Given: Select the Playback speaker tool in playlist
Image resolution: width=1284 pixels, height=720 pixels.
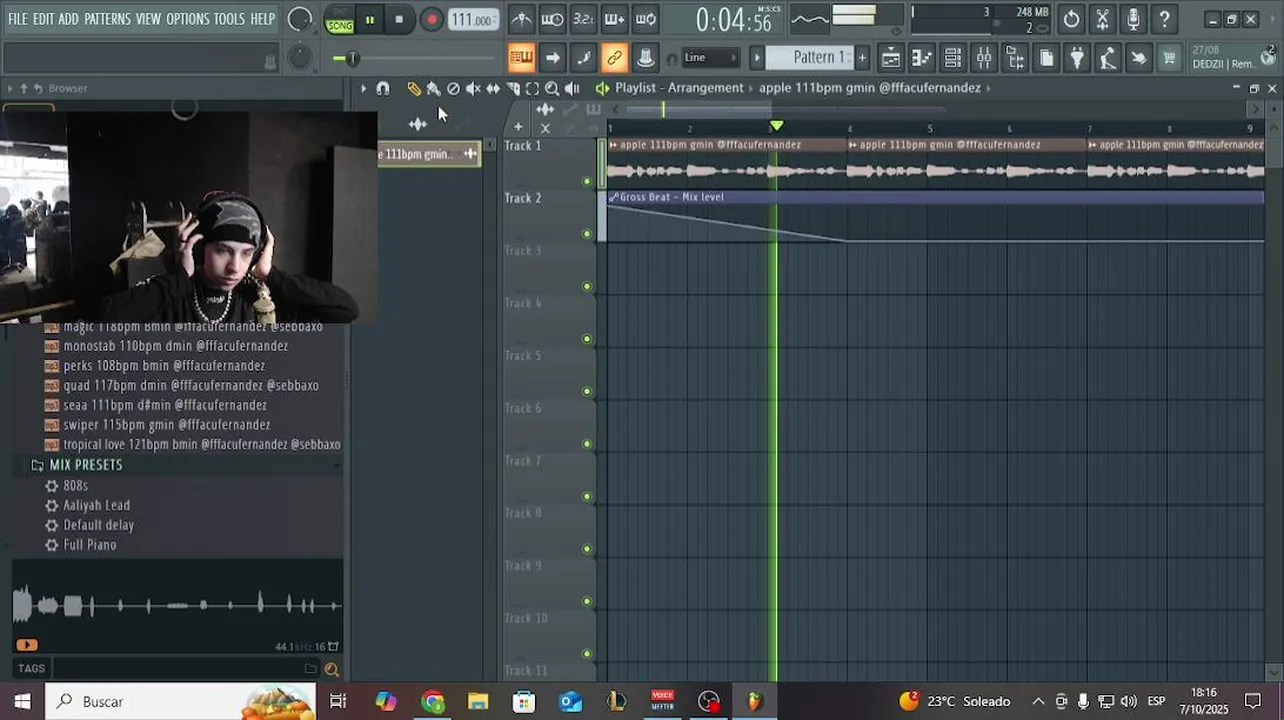Looking at the screenshot, I should [572, 89].
